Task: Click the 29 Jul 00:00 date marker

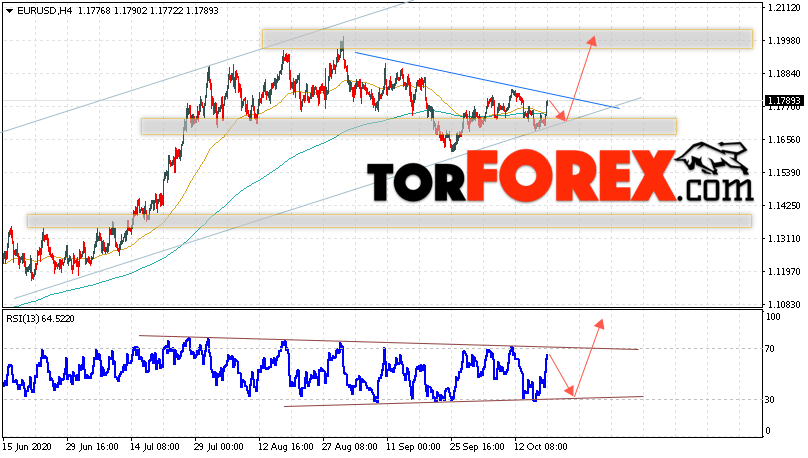Action: (218, 447)
